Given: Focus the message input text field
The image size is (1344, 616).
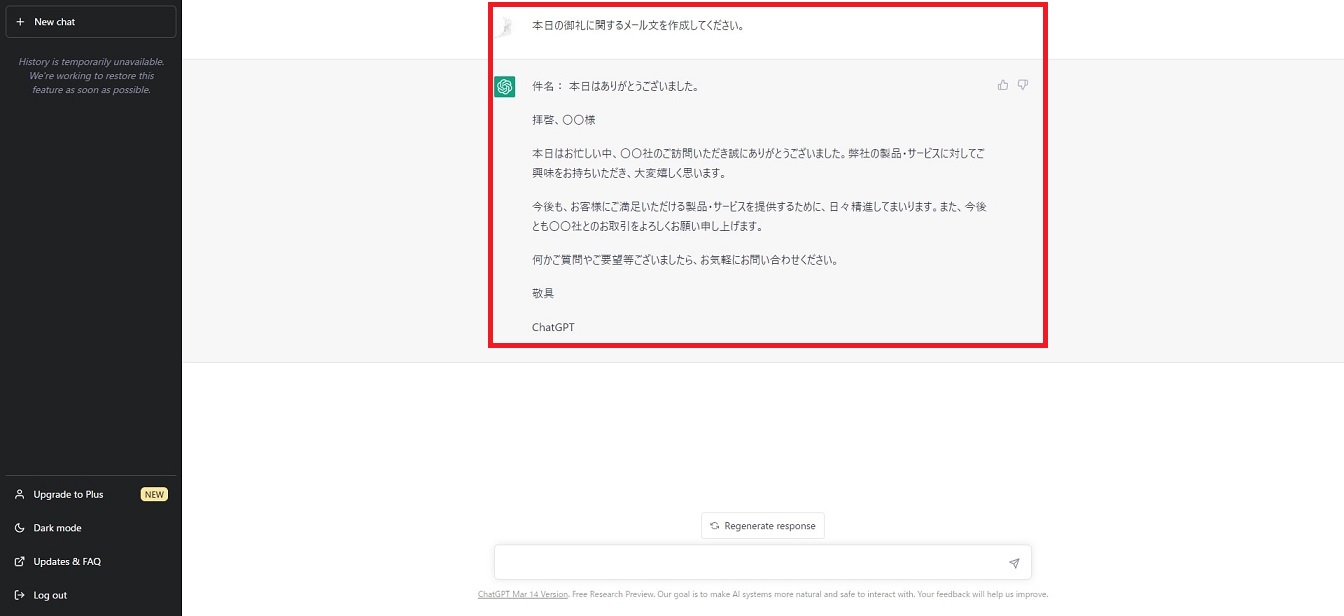Looking at the screenshot, I should click(x=750, y=563).
